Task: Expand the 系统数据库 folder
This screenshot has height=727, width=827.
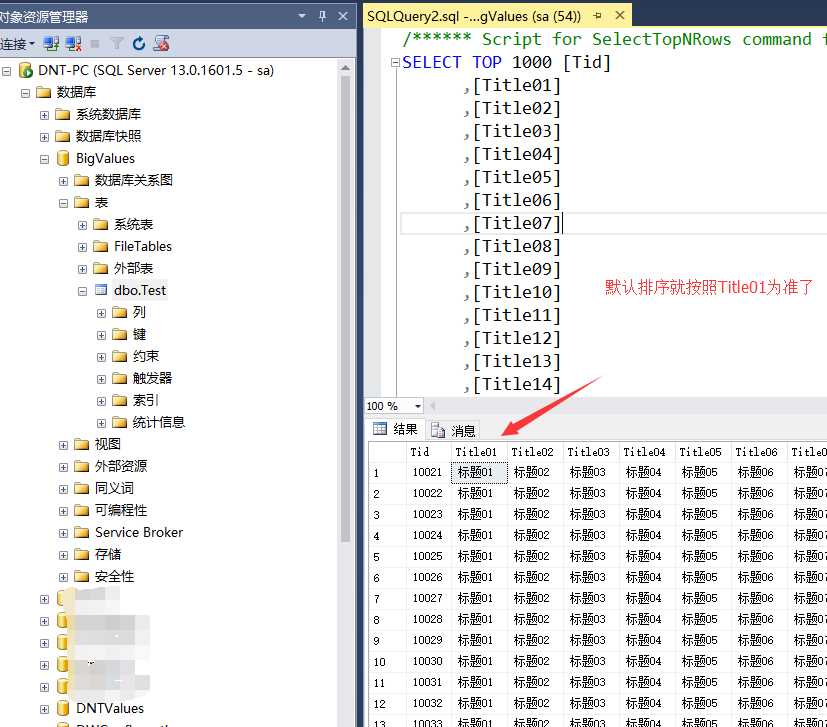Action: point(44,115)
